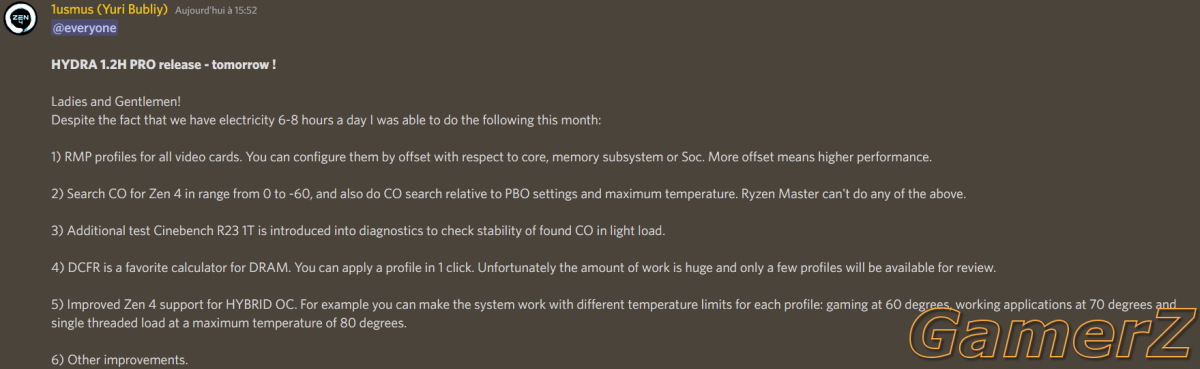
Task: Click the single threaded load 80 degrees line
Action: click(229, 324)
